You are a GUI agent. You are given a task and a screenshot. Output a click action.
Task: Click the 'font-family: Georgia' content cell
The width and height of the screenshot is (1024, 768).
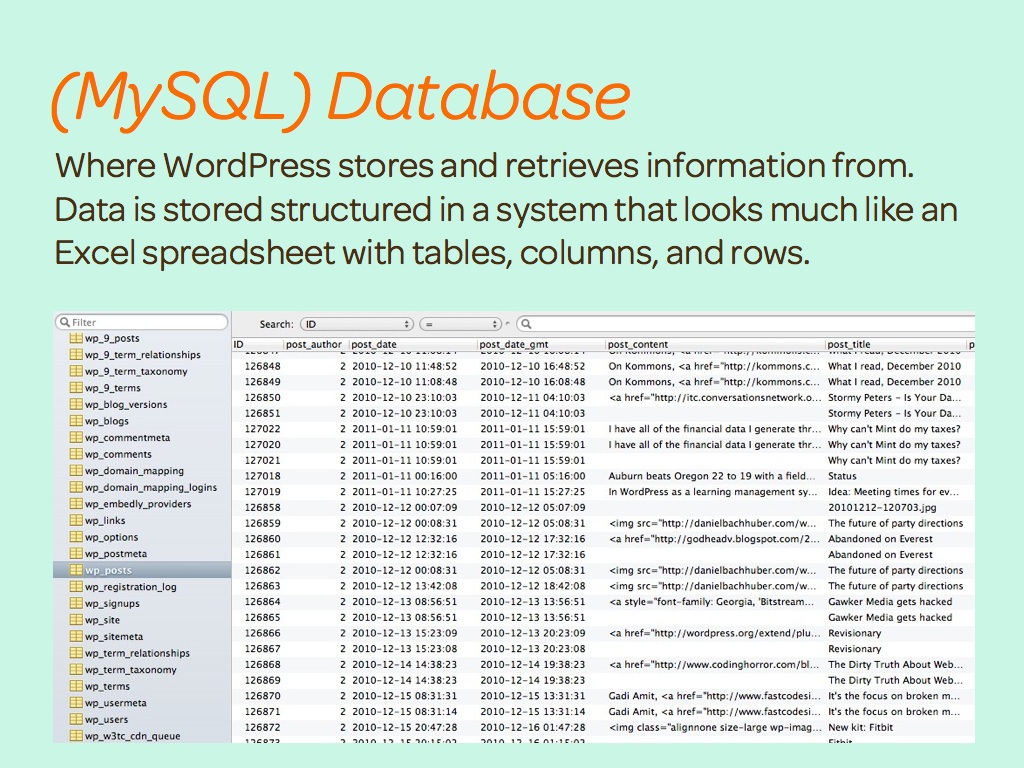point(712,601)
